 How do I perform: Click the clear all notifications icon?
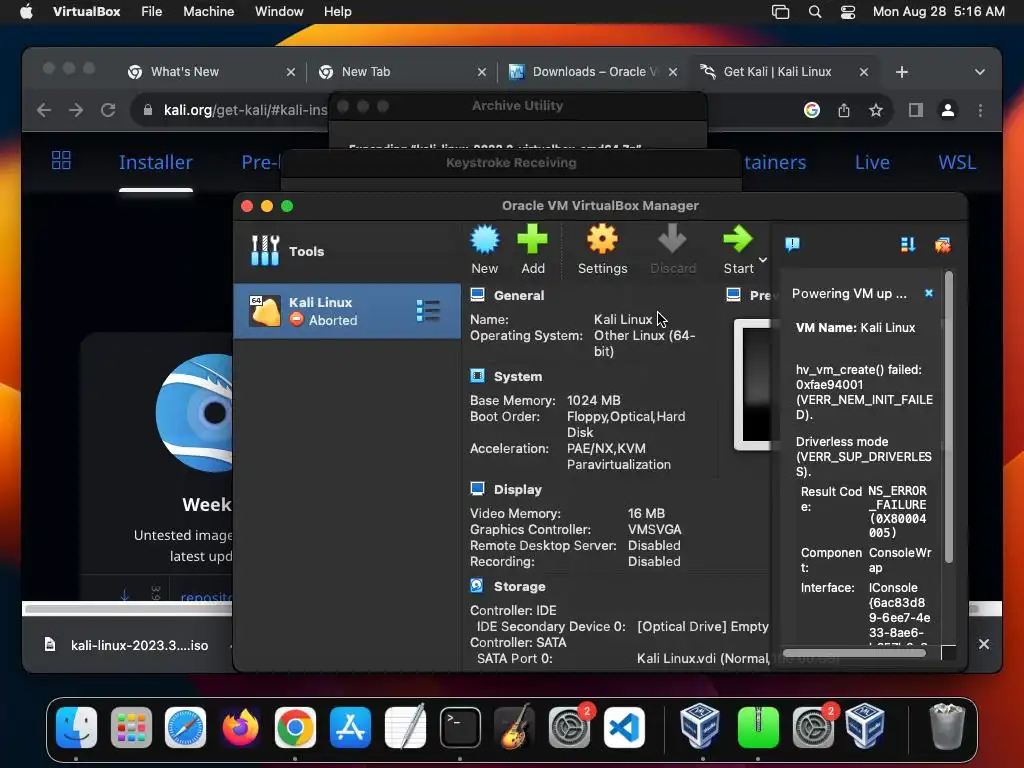click(942, 245)
